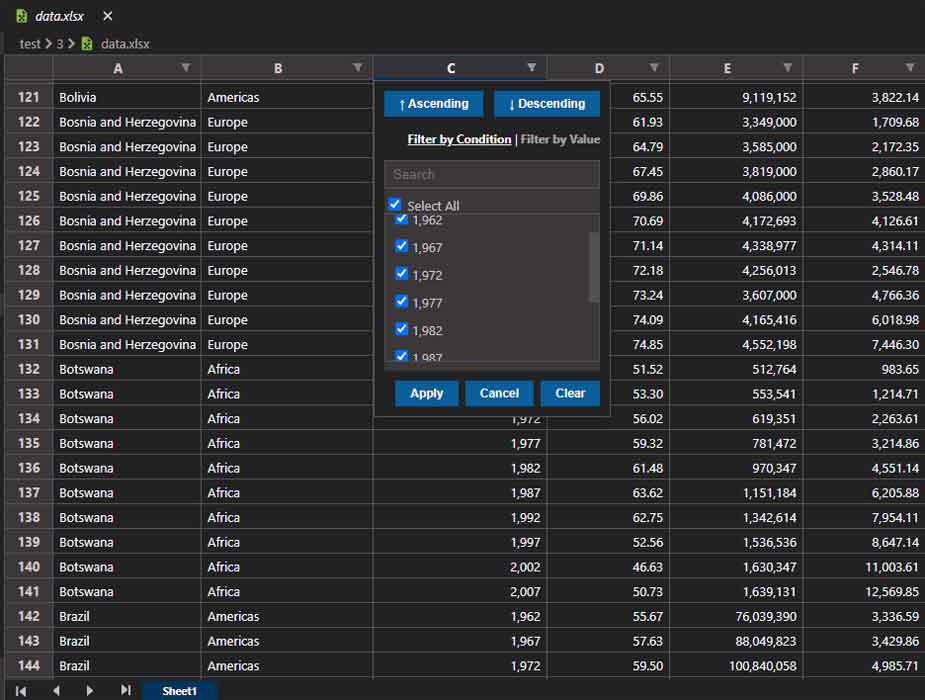
Task: Select row header 132
Action: pos(28,369)
